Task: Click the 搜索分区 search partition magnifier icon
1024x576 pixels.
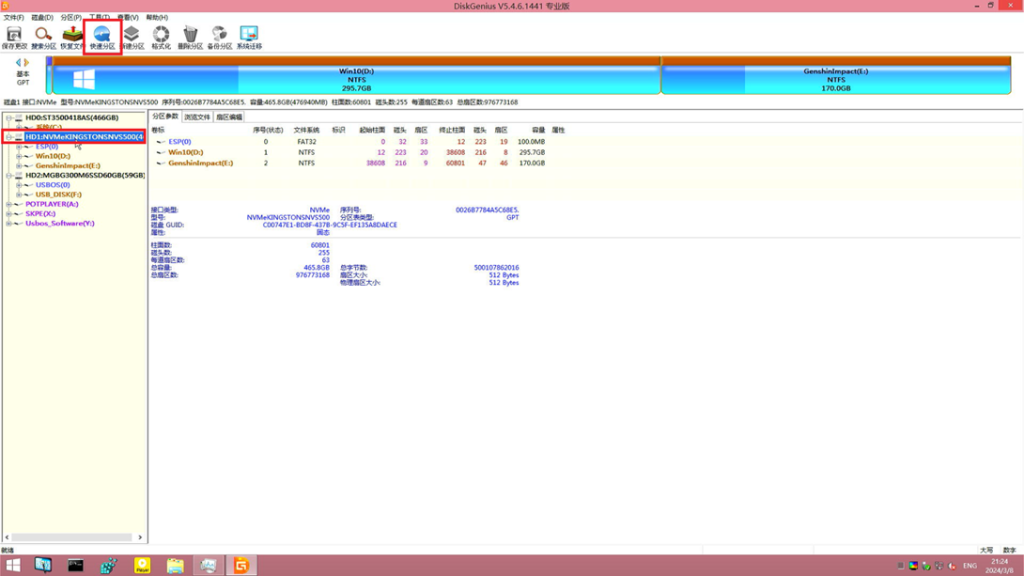Action: (44, 38)
